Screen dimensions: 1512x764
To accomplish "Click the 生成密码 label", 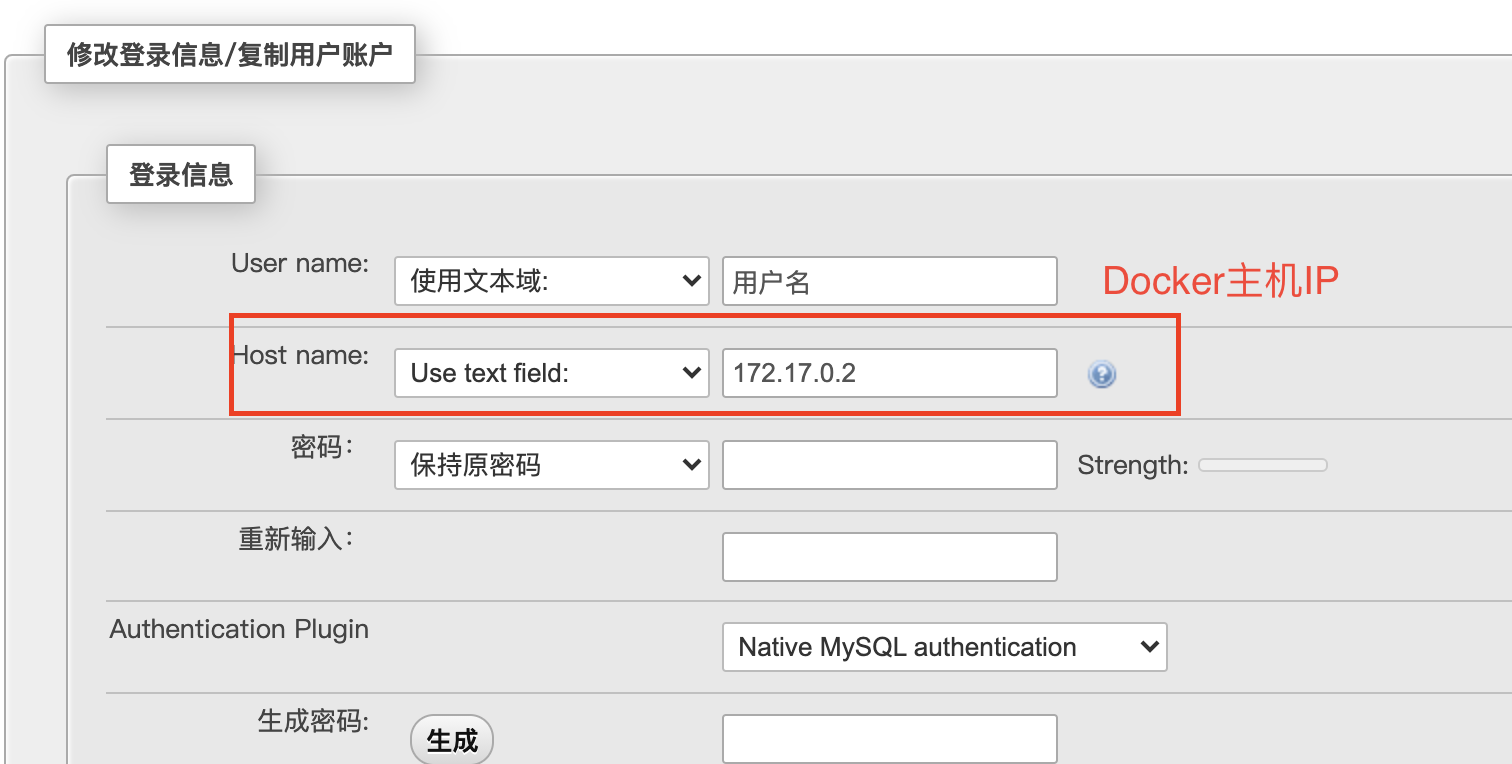I will pyautogui.click(x=313, y=721).
